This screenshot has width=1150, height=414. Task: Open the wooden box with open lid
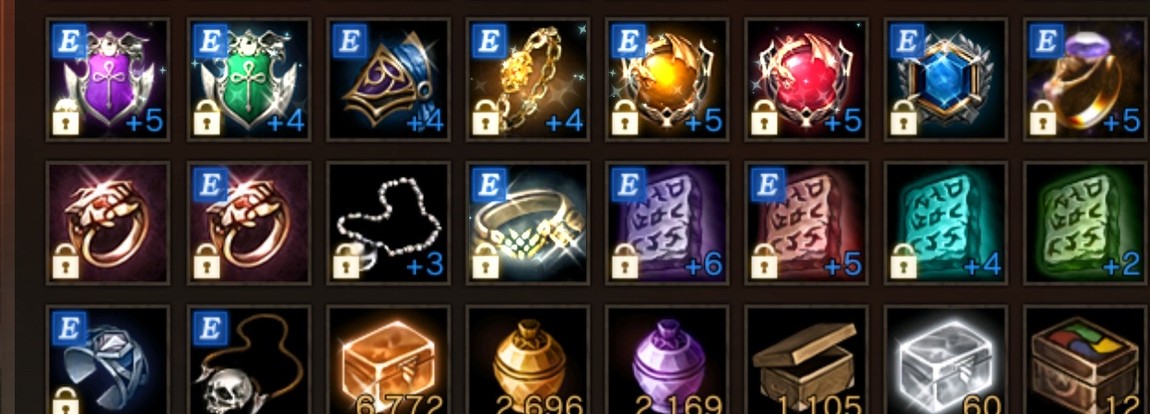[x=807, y=360]
